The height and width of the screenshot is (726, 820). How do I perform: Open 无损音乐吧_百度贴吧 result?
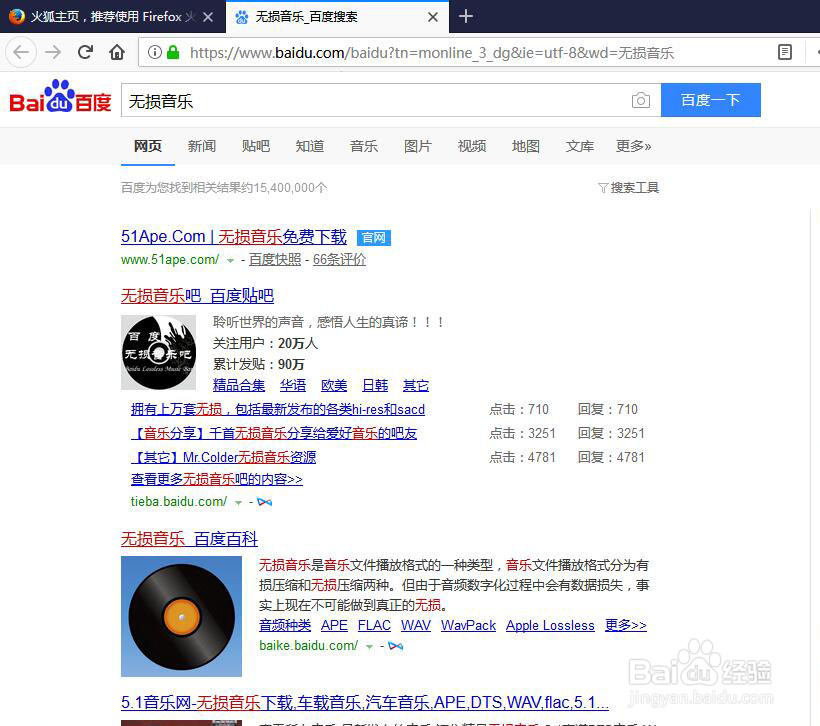[x=197, y=296]
